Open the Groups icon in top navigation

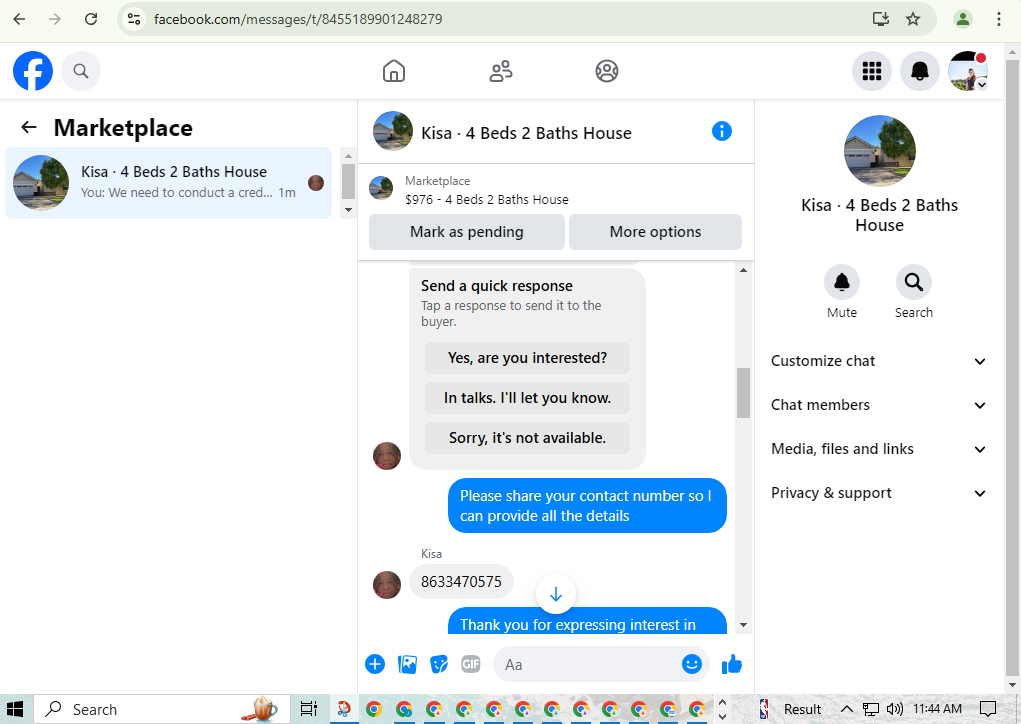(607, 71)
